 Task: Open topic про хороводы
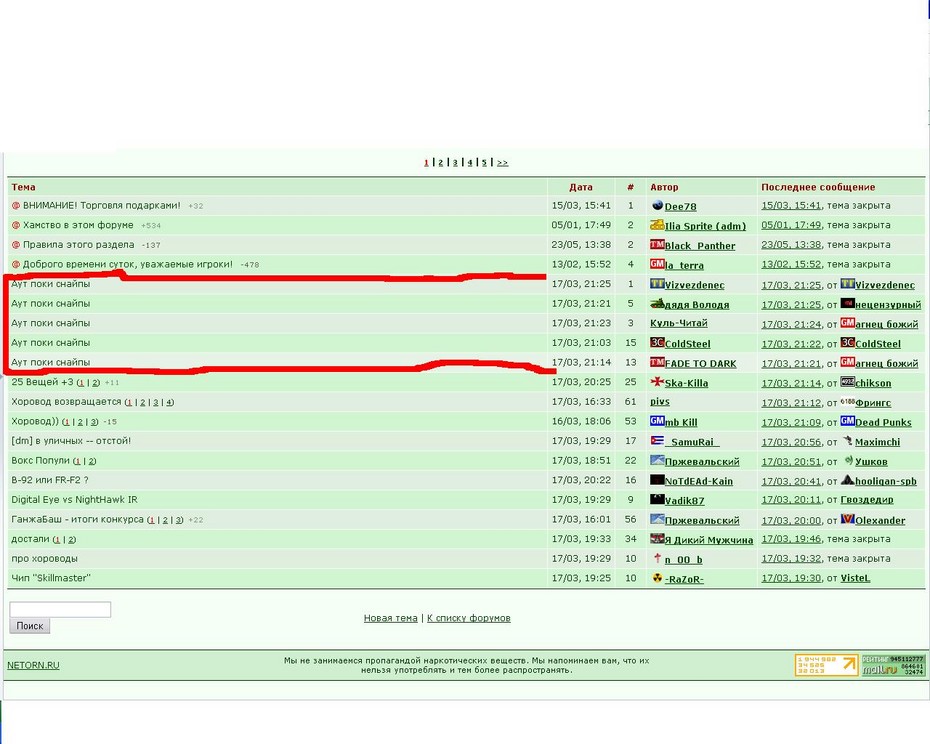tap(44, 558)
